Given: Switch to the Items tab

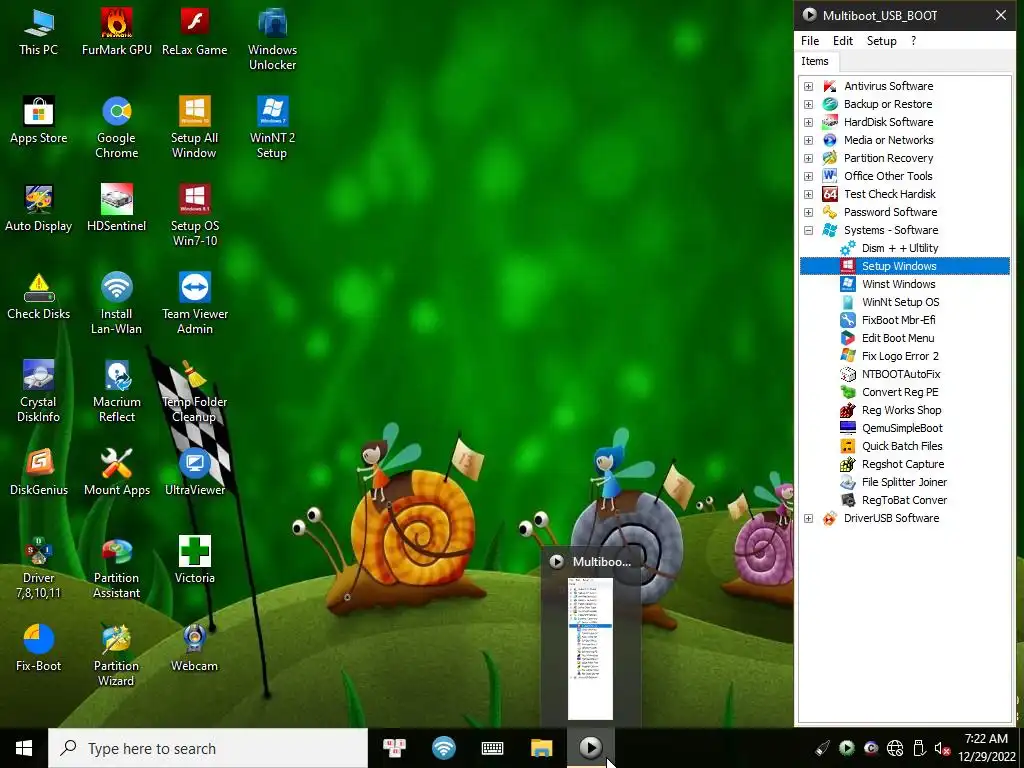Looking at the screenshot, I should 815,61.
